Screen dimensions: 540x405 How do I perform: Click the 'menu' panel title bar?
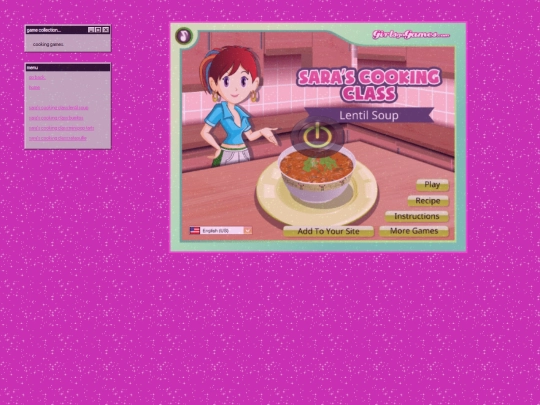(68, 68)
